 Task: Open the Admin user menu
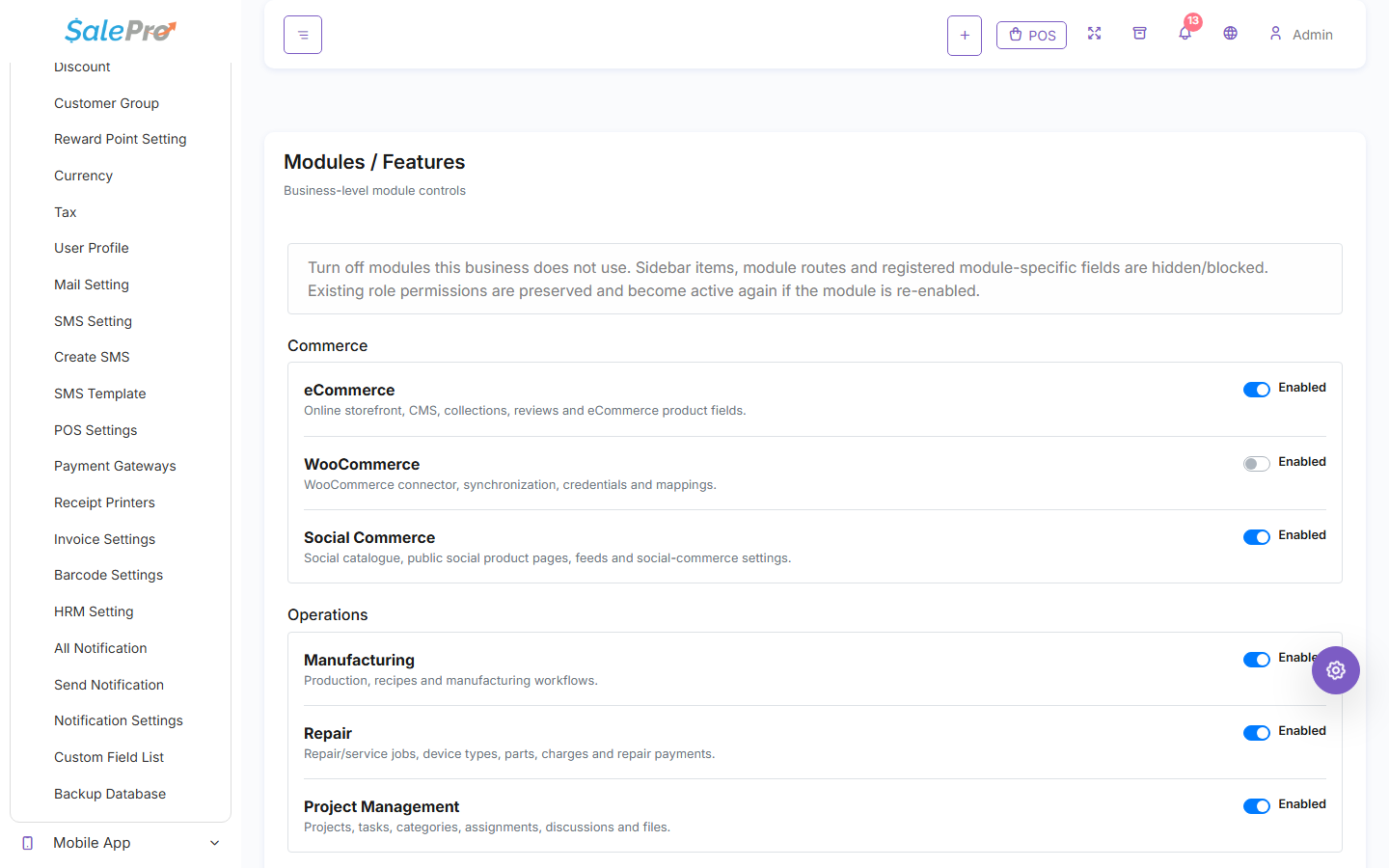point(1300,35)
